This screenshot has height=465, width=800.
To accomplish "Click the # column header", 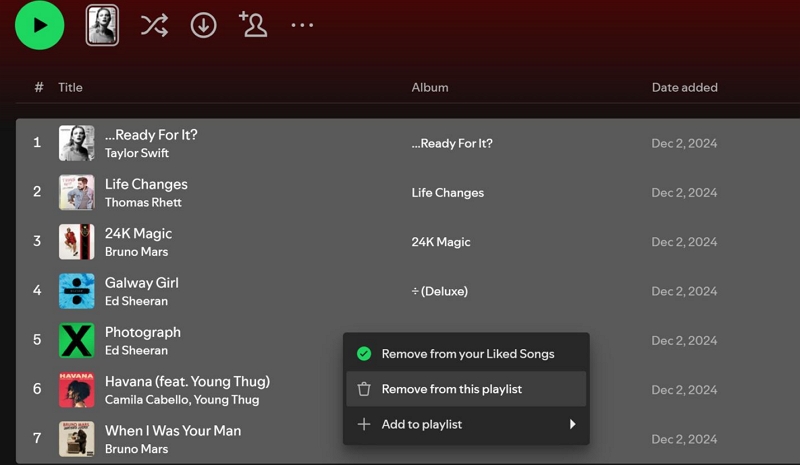I will (39, 87).
